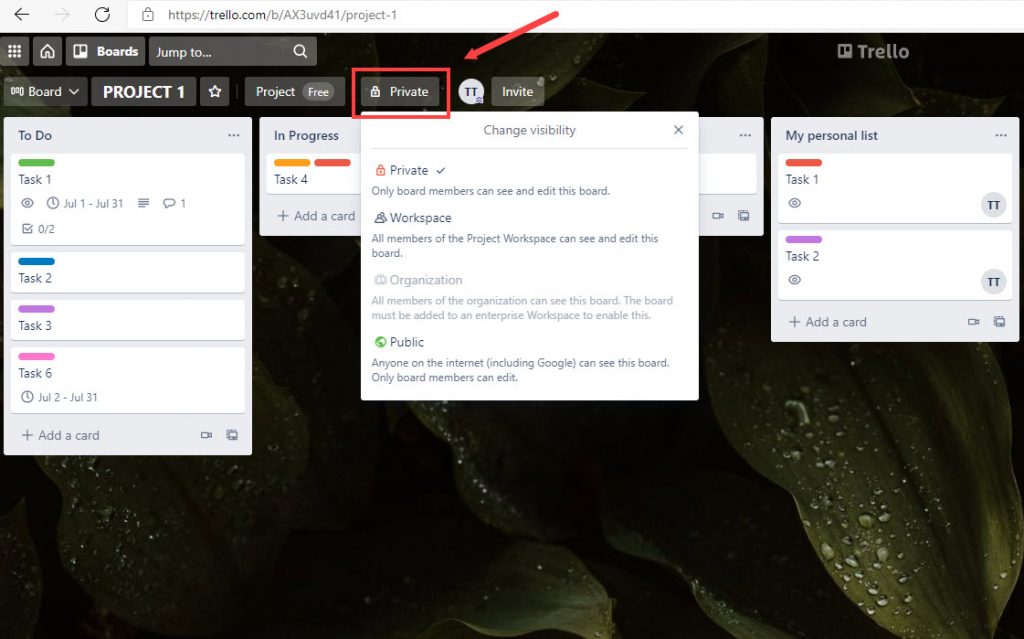Click red label on Task 4
The width and height of the screenshot is (1024, 639).
coord(332,163)
